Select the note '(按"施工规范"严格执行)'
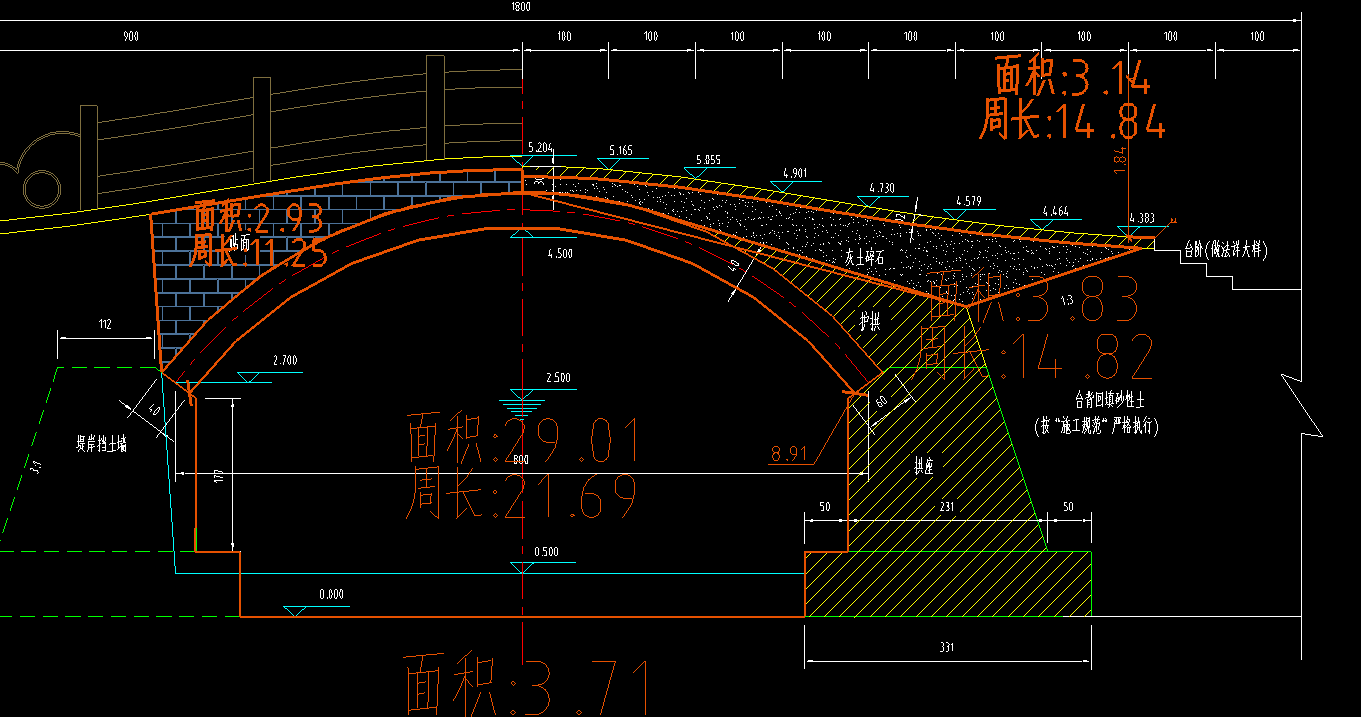This screenshot has width=1361, height=717. (1097, 426)
